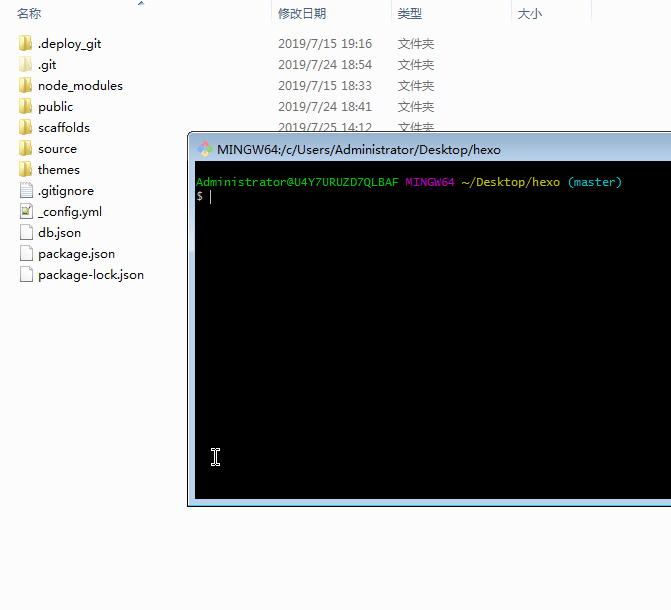The image size is (671, 610).
Task: Sort files by 名称 column header
Action: [x=29, y=14]
